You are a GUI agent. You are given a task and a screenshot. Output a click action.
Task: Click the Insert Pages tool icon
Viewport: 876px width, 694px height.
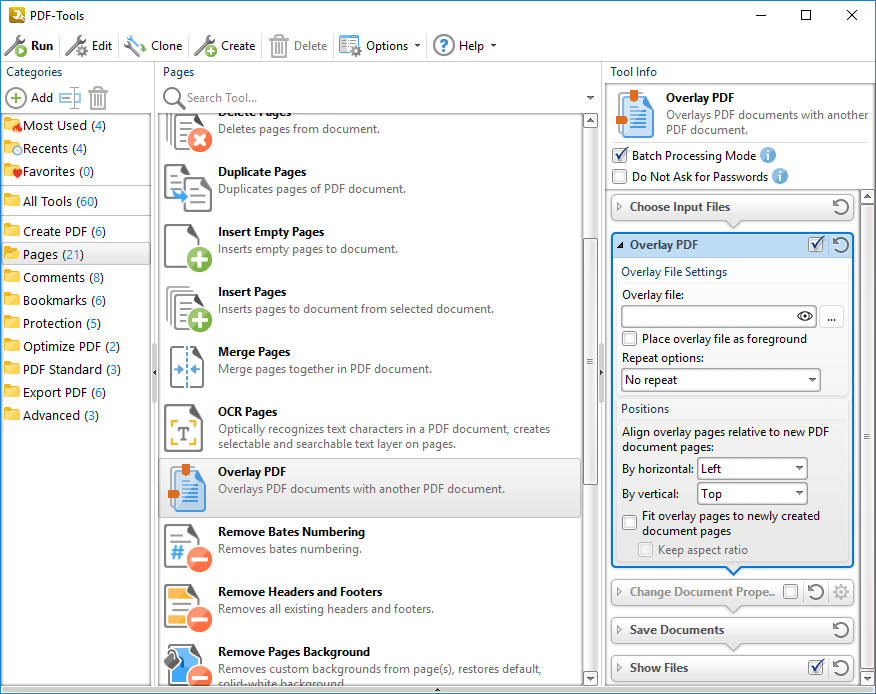(188, 308)
